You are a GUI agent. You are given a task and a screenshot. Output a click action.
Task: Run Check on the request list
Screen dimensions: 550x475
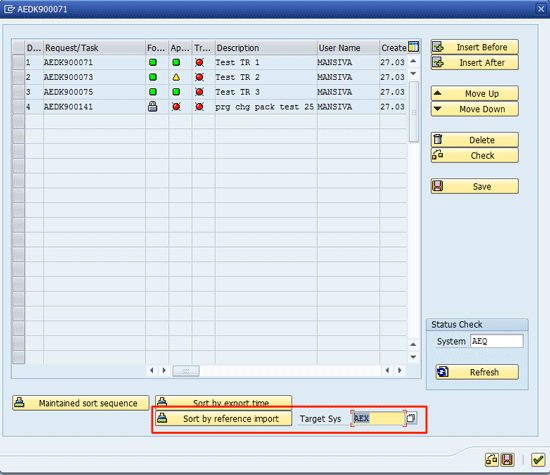click(475, 155)
